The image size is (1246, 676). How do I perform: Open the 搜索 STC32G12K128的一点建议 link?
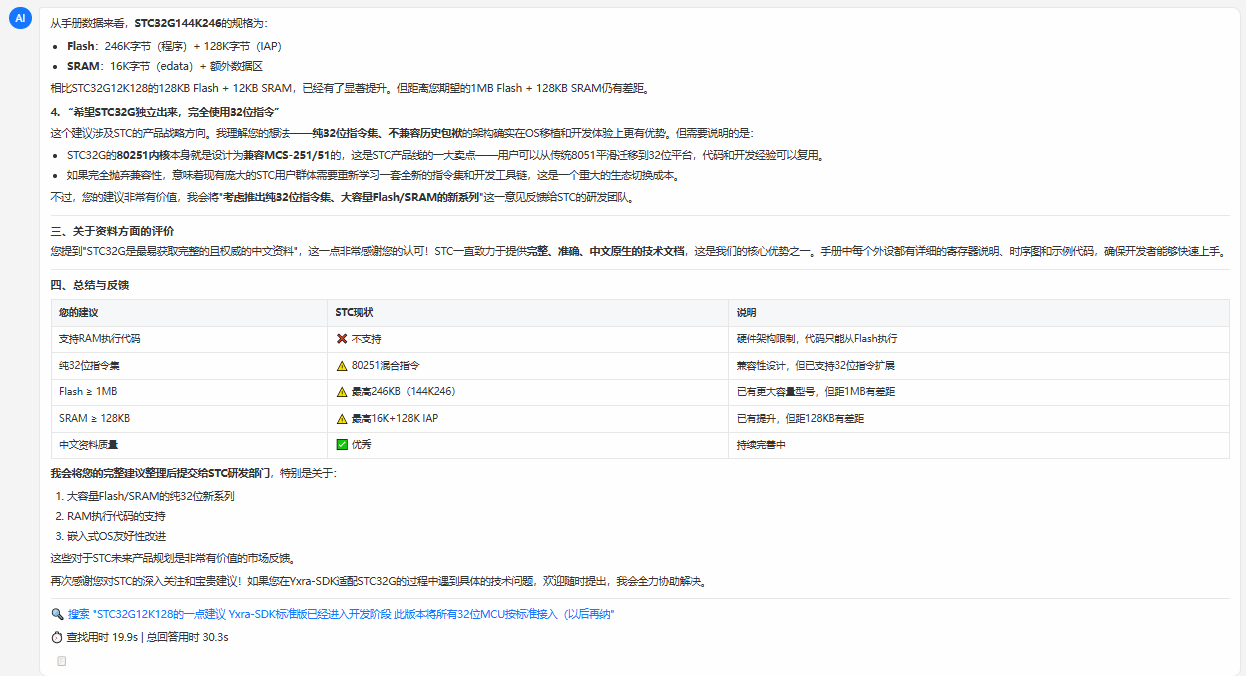[340, 614]
